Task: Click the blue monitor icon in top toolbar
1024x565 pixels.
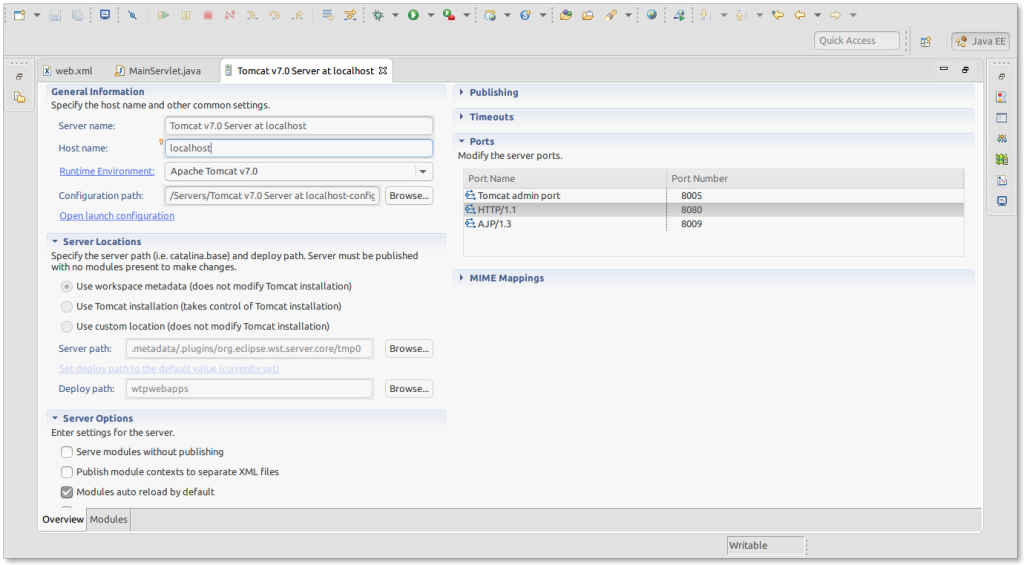Action: [x=104, y=15]
